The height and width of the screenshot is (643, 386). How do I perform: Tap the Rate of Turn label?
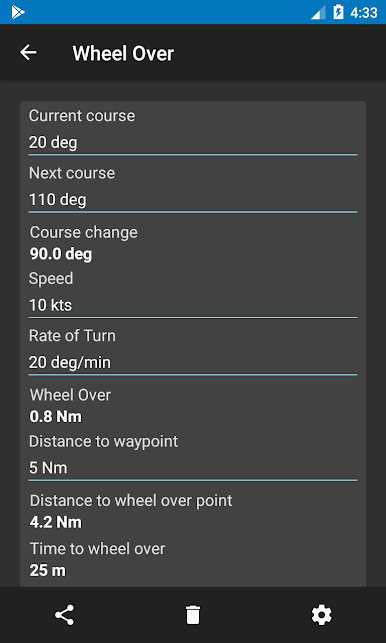tap(72, 336)
